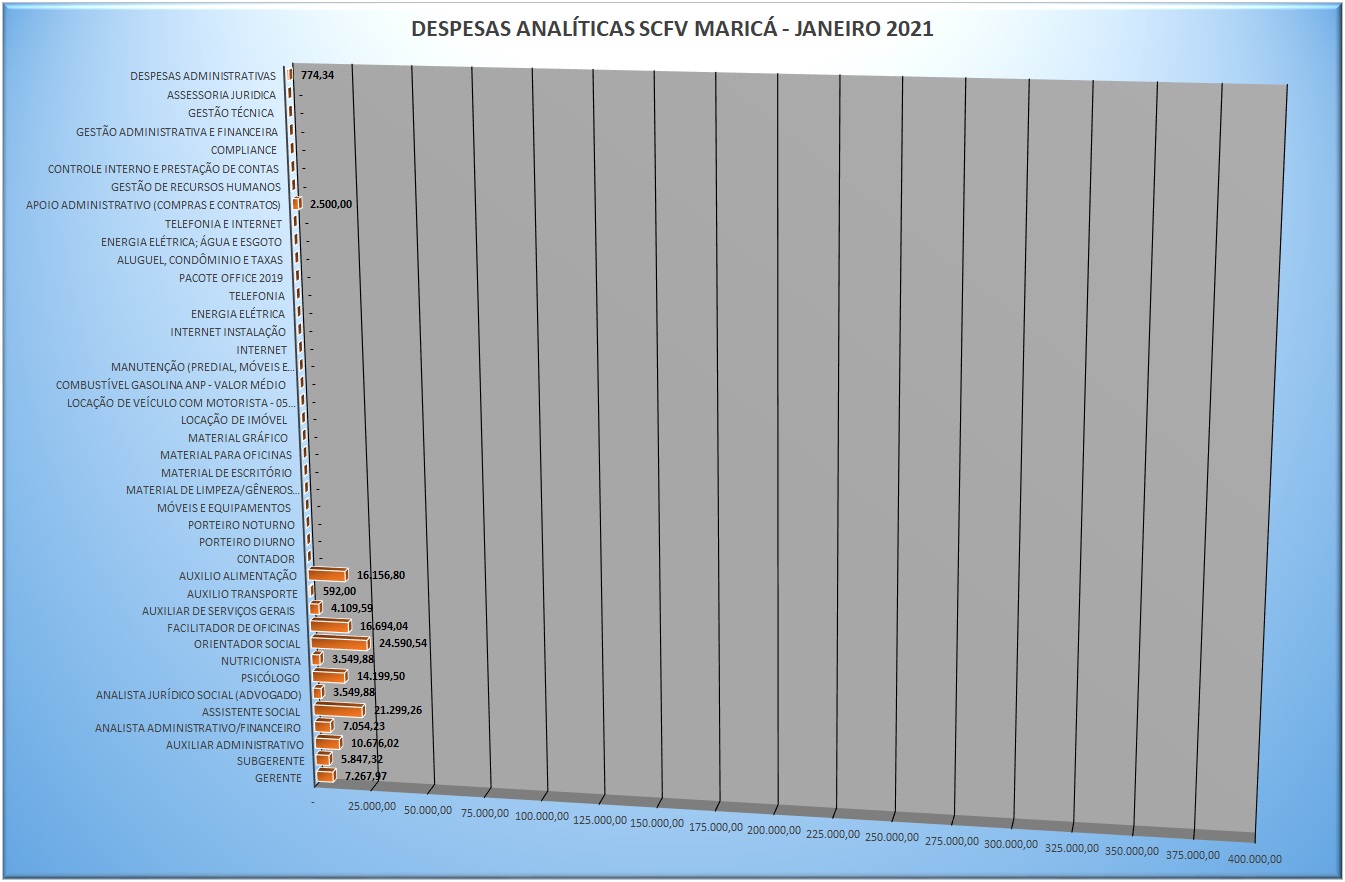Click the 200.000,00 axis value
The width and height of the screenshot is (1345, 882).
click(776, 831)
